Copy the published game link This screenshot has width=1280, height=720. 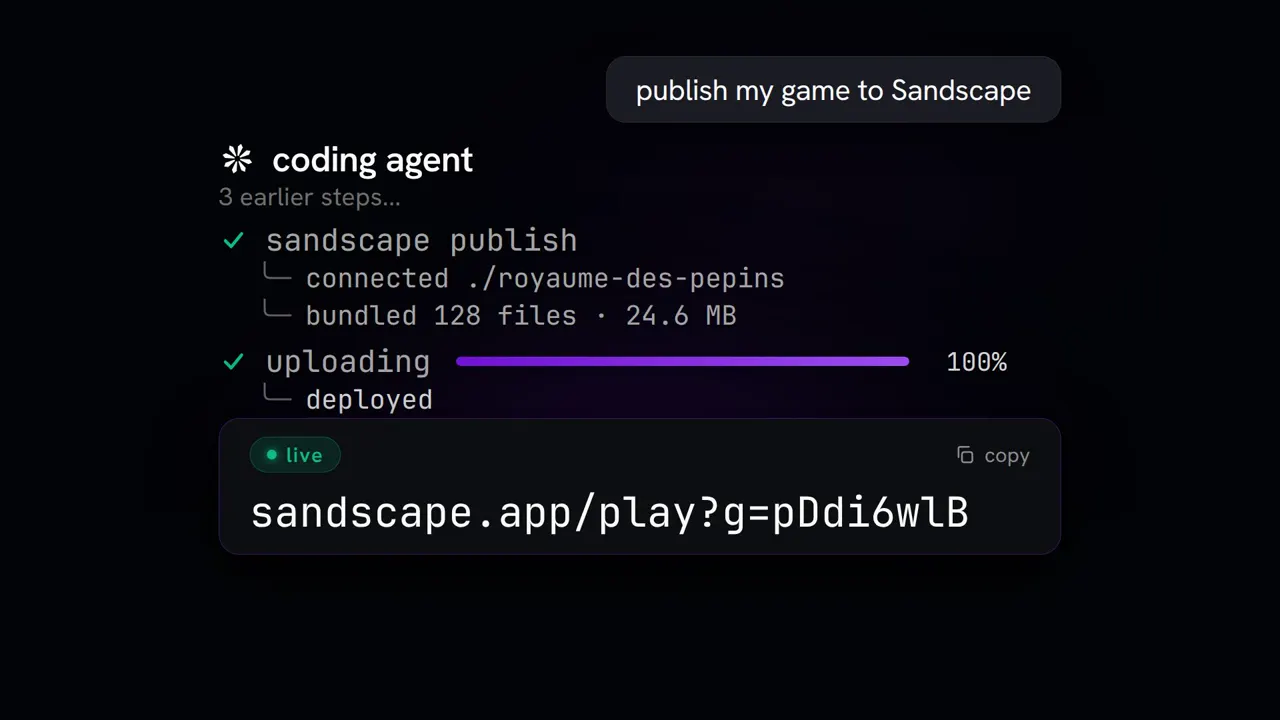tap(993, 456)
